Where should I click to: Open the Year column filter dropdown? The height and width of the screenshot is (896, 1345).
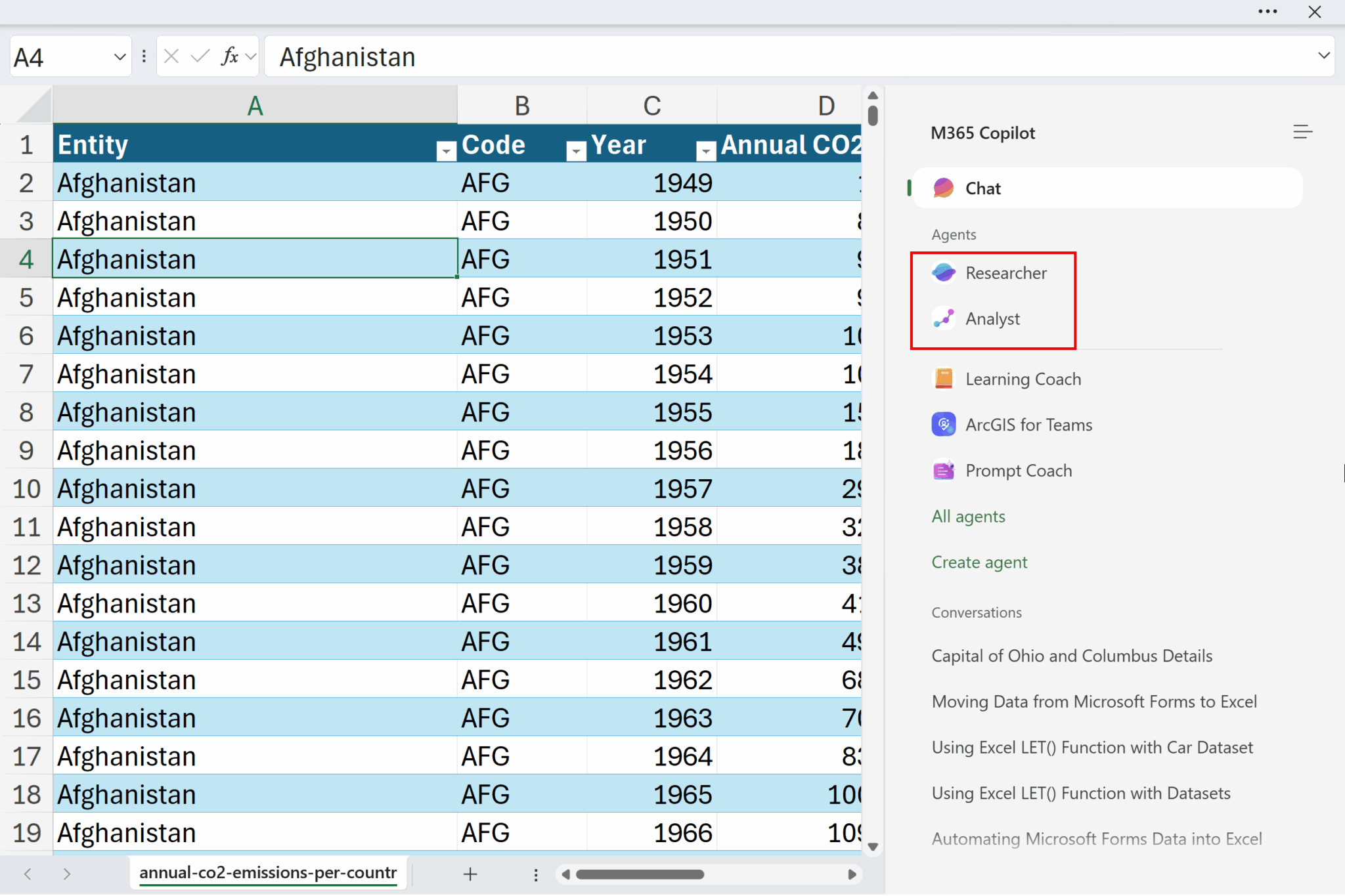pos(706,152)
